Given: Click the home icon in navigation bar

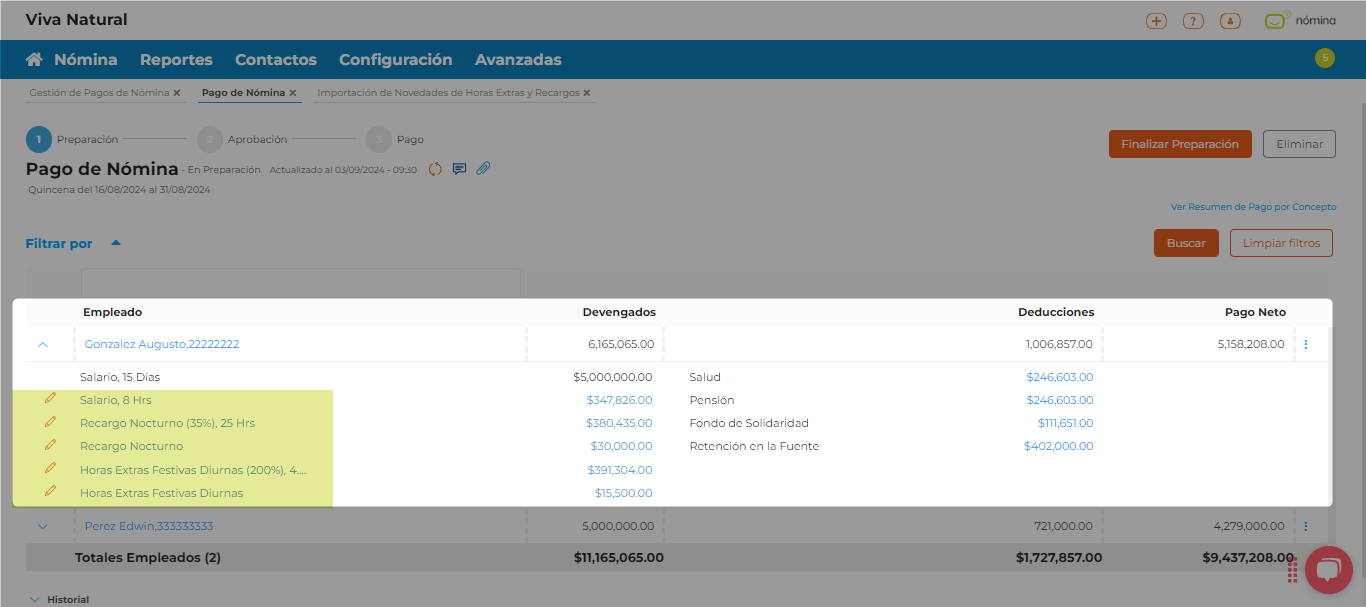Looking at the screenshot, I should point(35,60).
